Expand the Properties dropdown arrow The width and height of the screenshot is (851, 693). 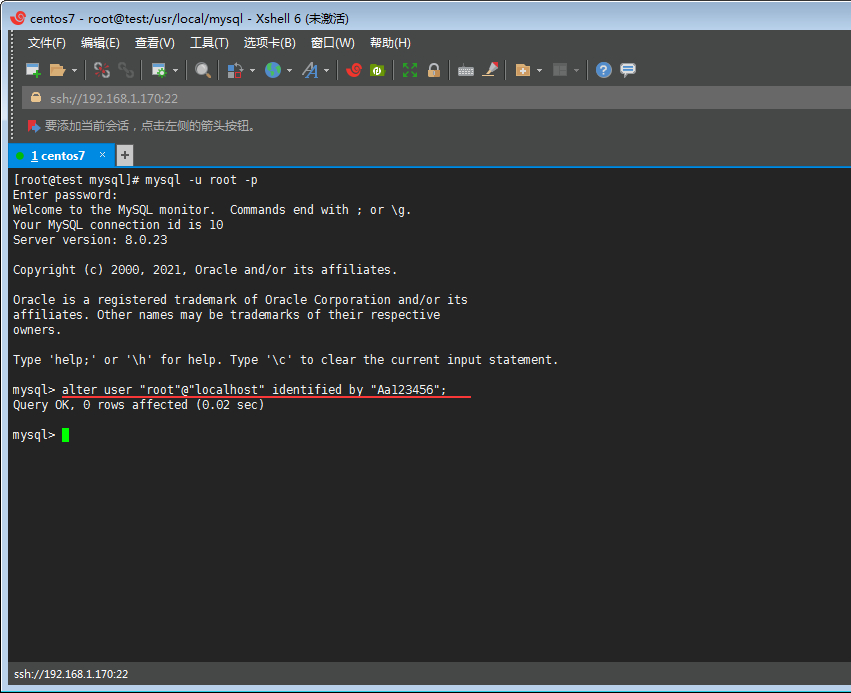pos(175,71)
